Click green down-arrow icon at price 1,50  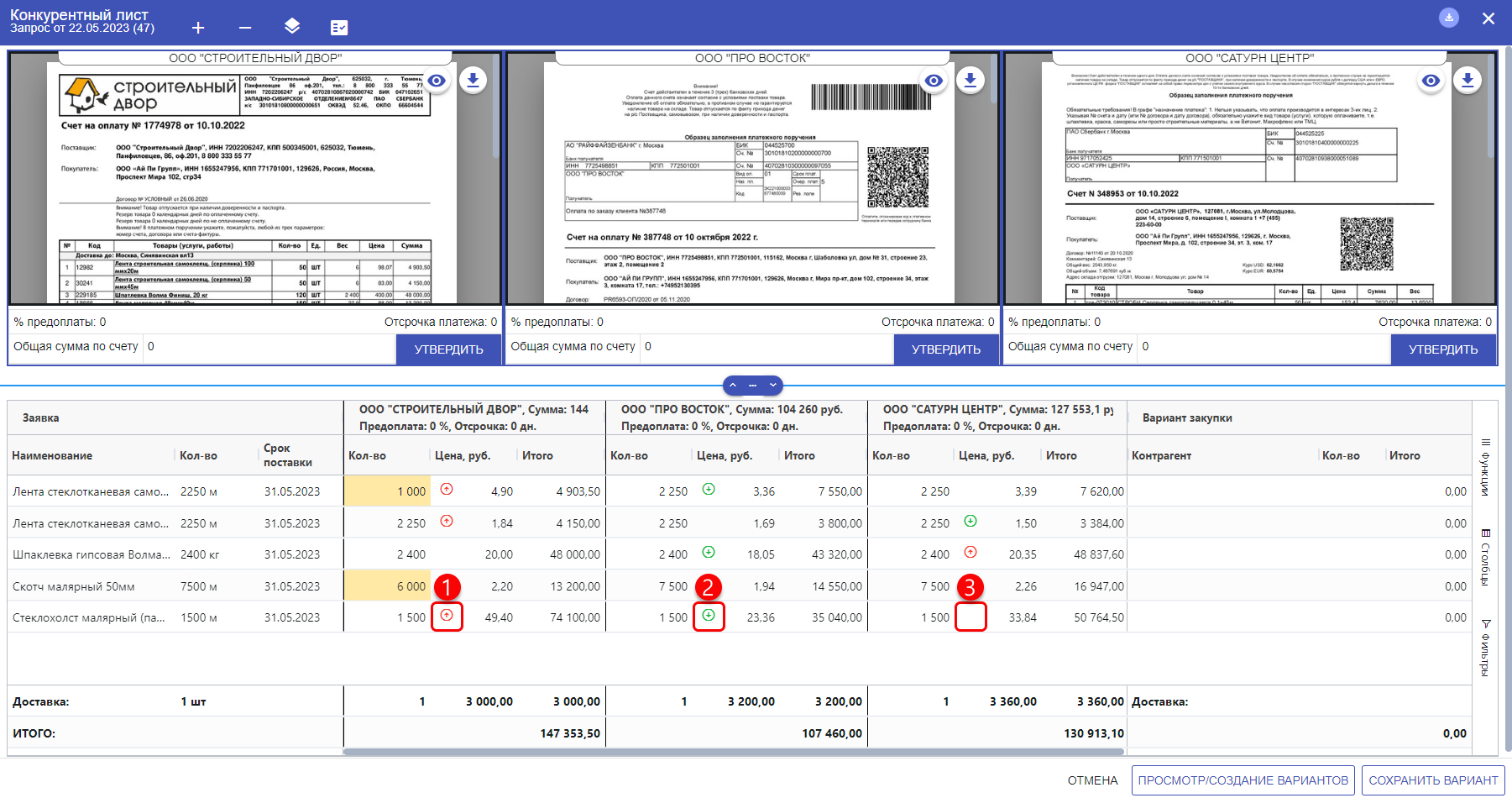[x=971, y=521]
